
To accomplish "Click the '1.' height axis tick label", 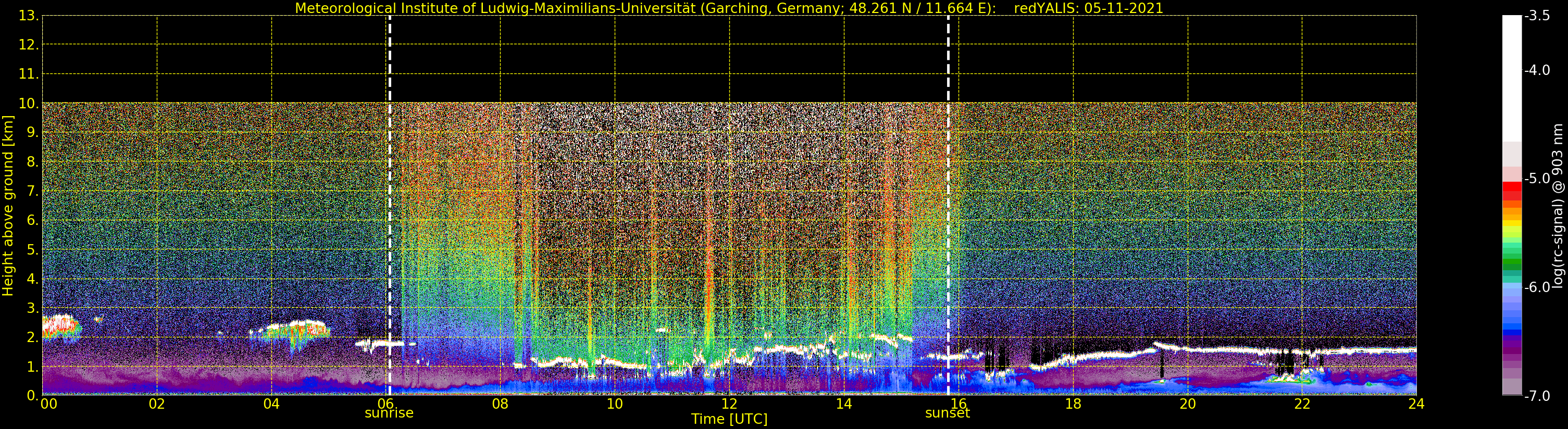I will [32, 367].
